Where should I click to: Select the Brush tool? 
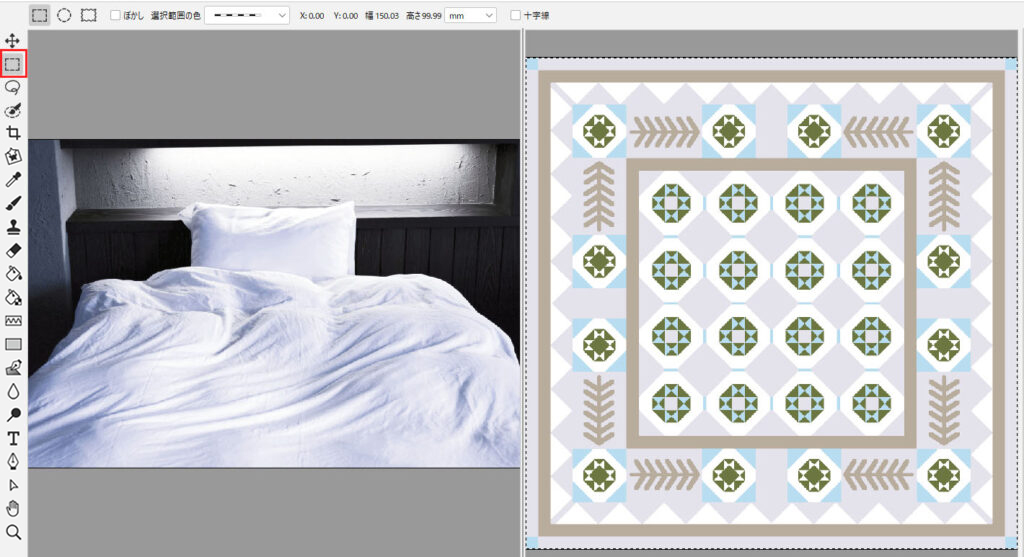[12, 203]
